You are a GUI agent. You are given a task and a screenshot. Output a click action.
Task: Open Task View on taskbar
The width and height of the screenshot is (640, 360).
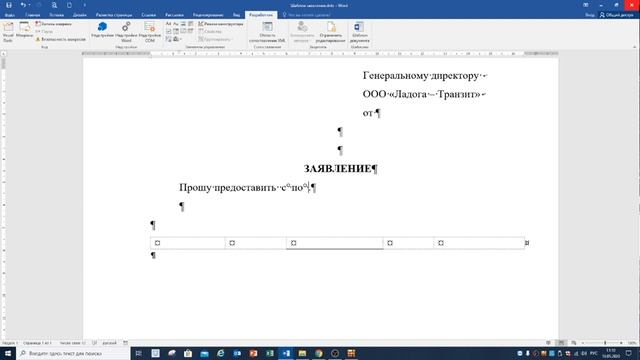tap(139, 353)
